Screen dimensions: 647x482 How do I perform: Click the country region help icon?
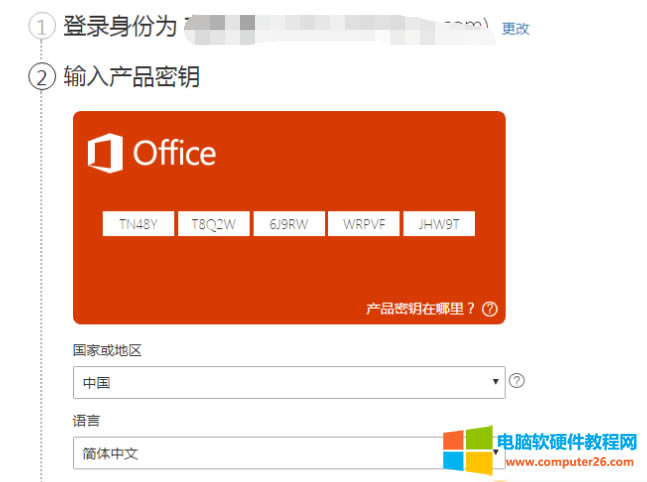(x=517, y=380)
